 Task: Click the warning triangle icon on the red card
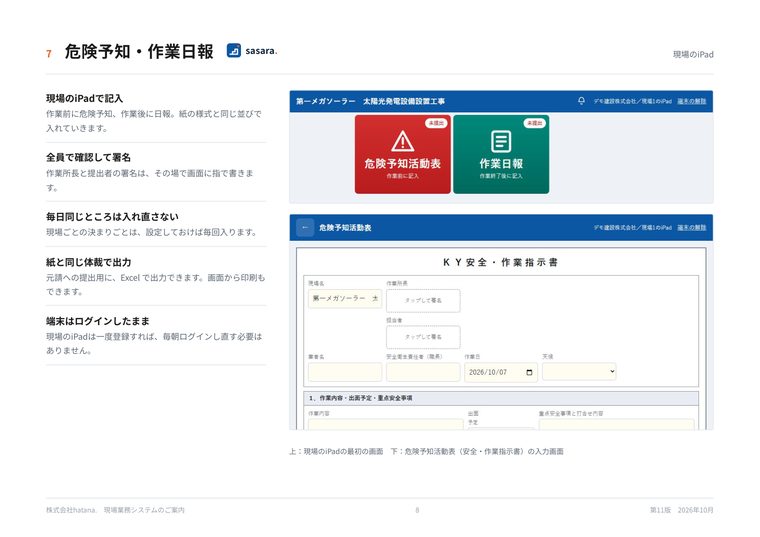click(x=402, y=142)
